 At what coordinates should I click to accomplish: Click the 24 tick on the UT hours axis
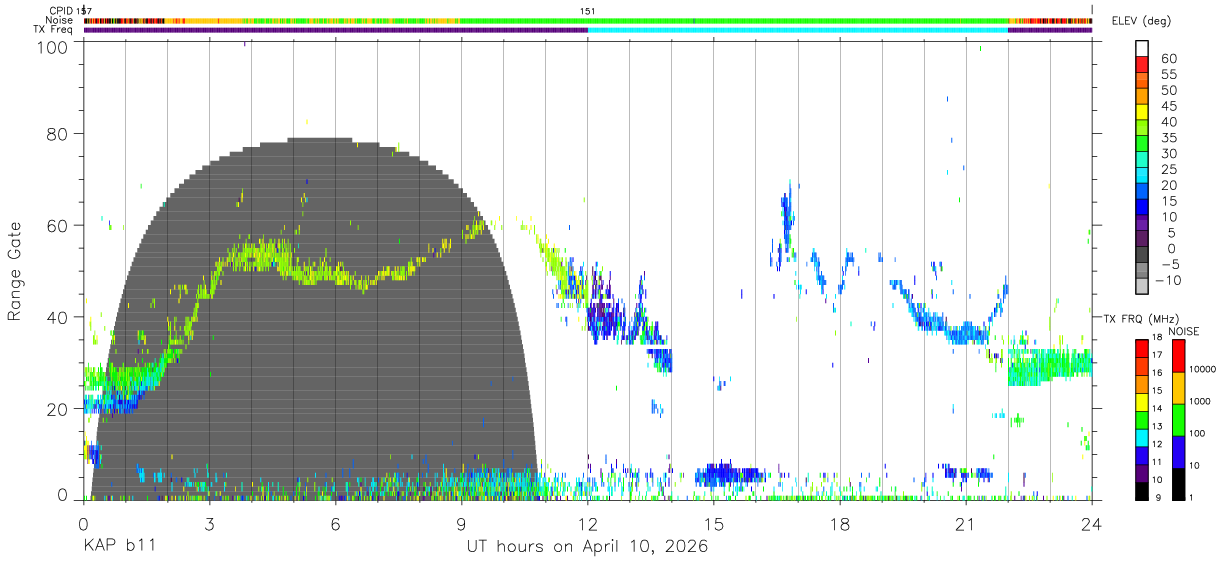click(1092, 524)
